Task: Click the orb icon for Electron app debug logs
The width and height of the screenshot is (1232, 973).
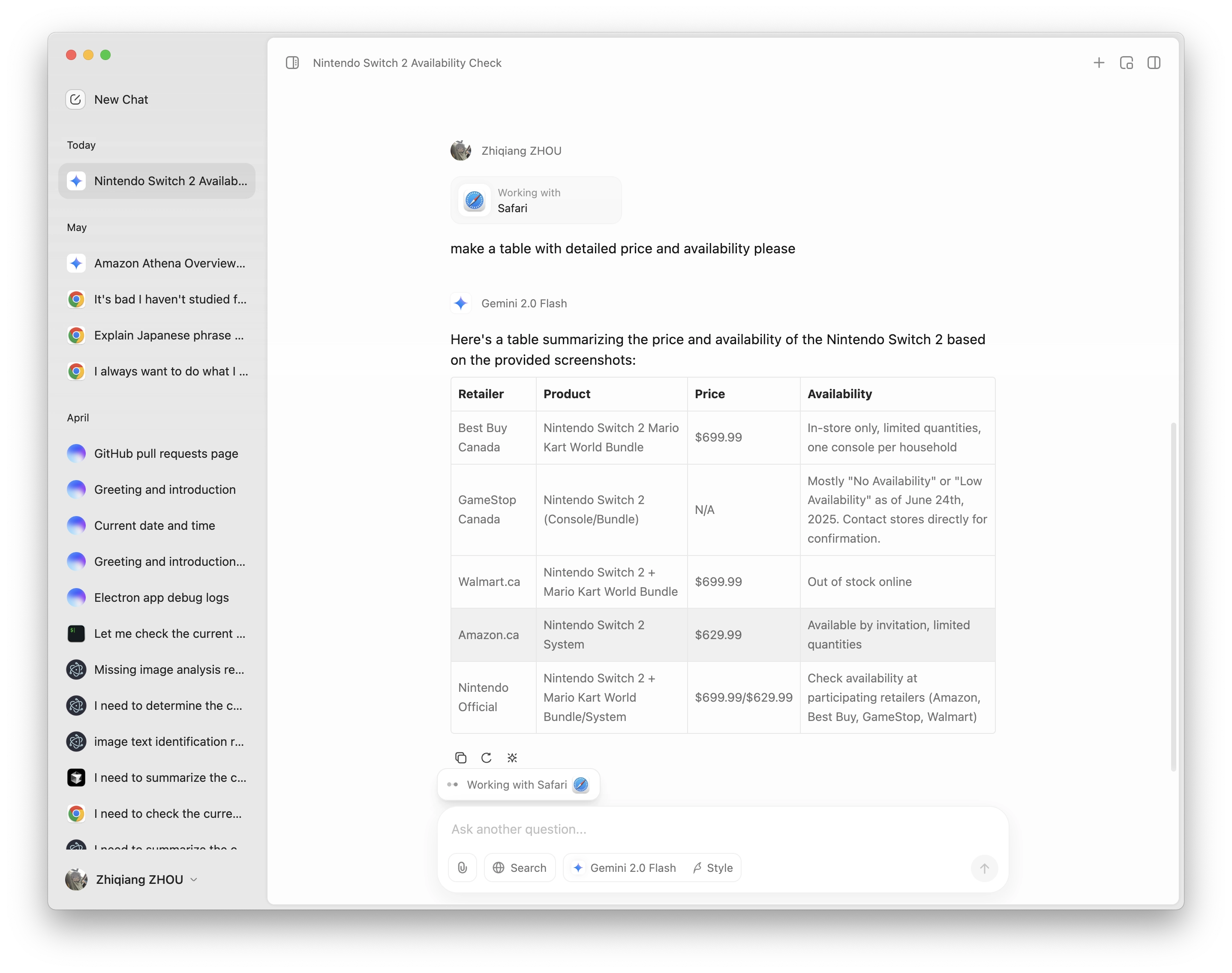Action: 76,598
